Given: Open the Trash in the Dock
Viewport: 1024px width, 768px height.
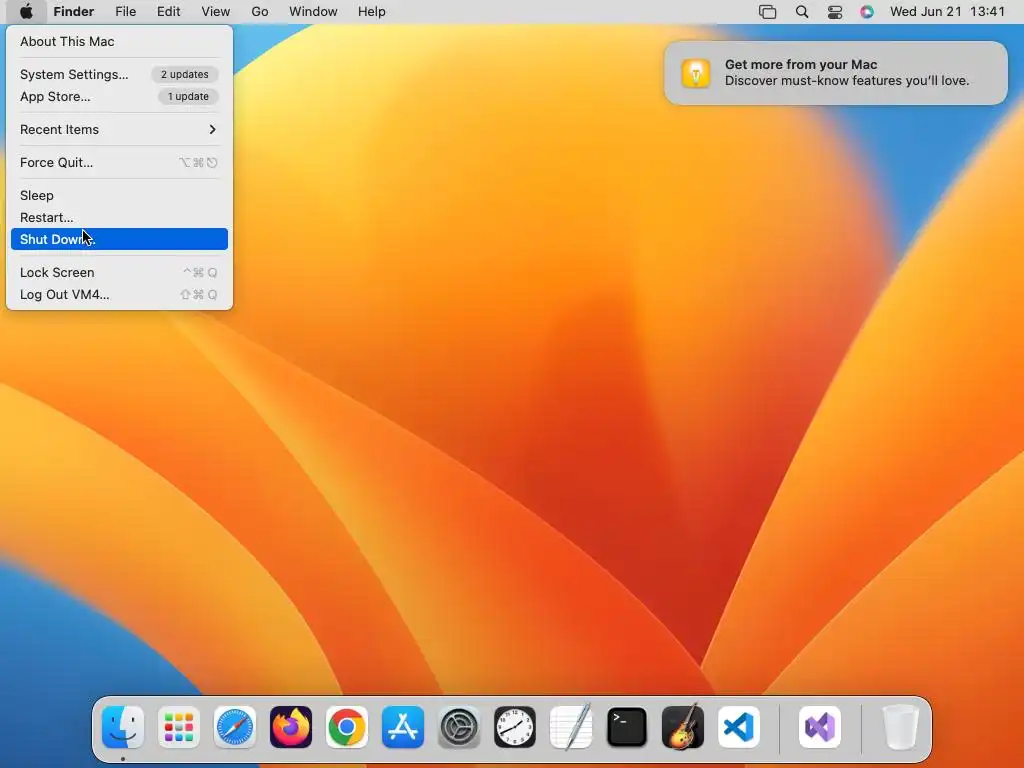Looking at the screenshot, I should click(x=901, y=727).
